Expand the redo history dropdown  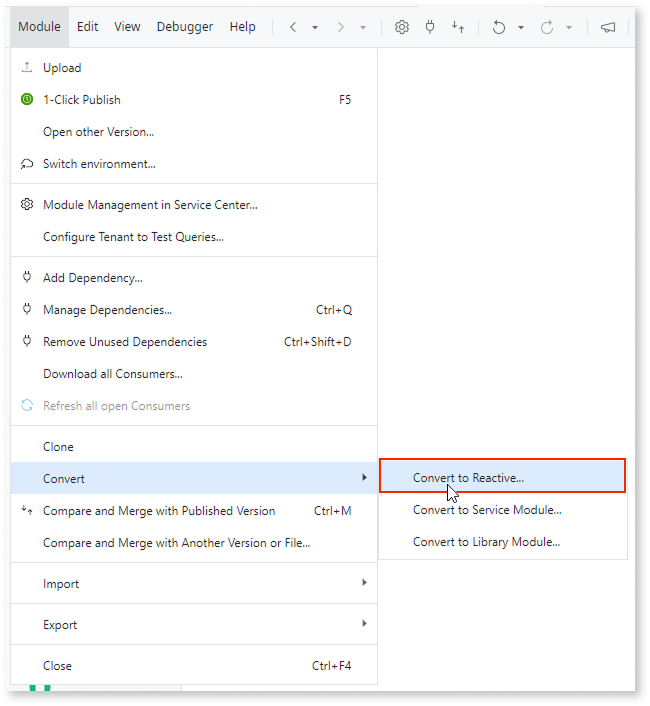coord(569,28)
